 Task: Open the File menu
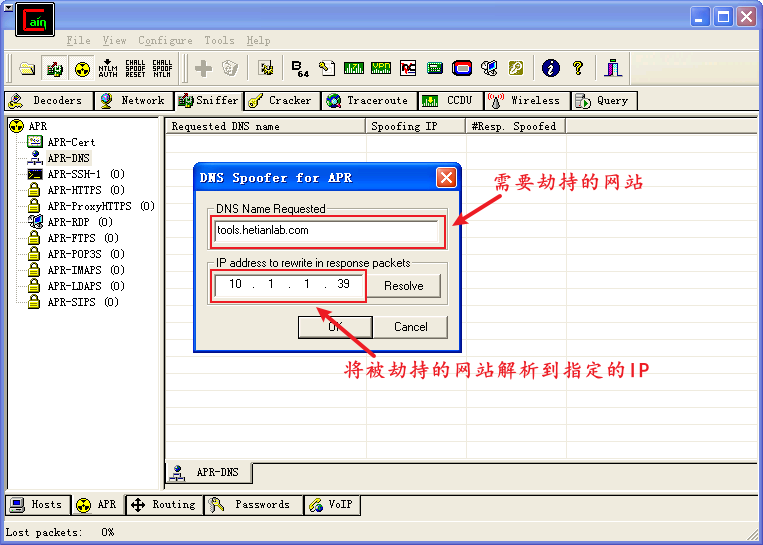click(x=78, y=40)
